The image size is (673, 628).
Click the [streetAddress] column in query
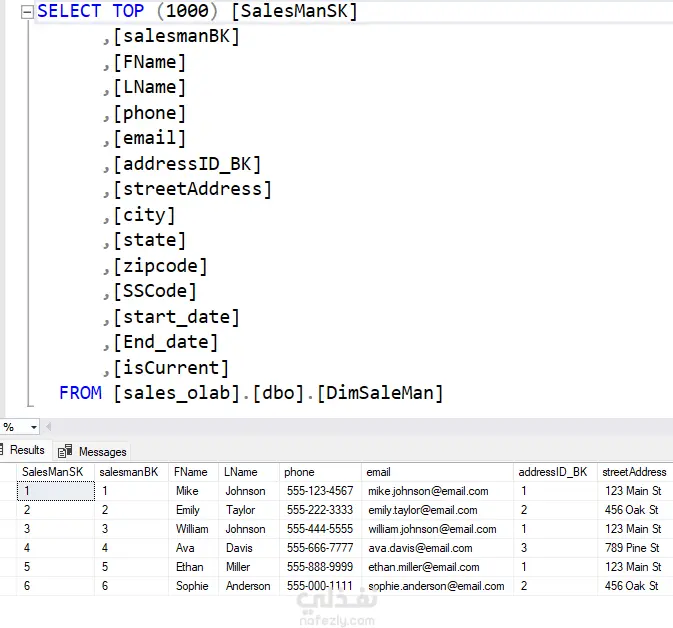pyautogui.click(x=192, y=189)
